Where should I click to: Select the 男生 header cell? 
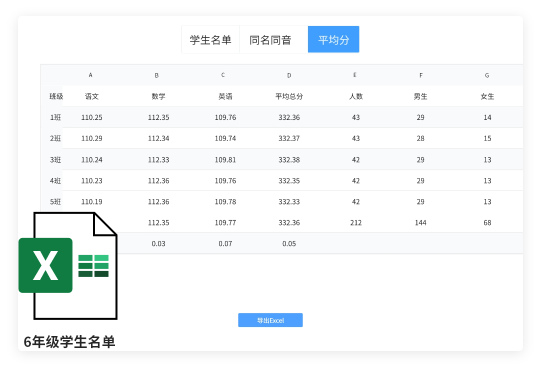coord(421,96)
